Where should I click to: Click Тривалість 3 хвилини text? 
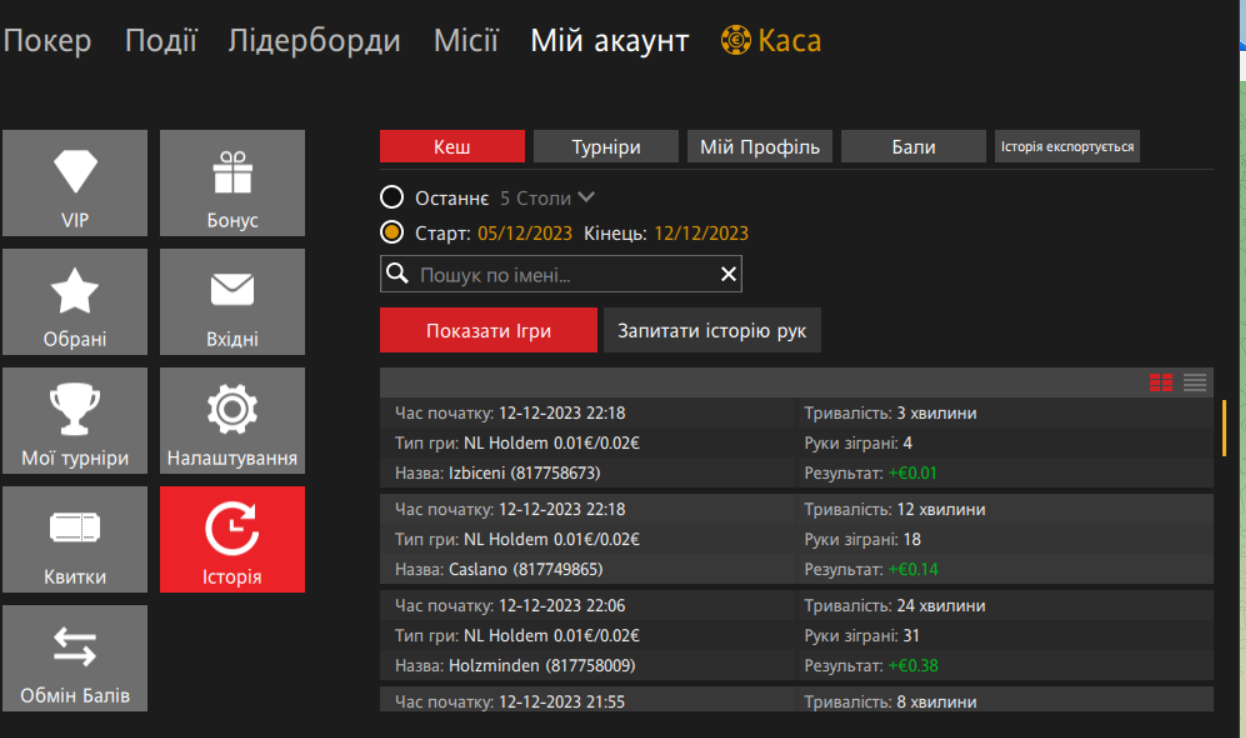tap(890, 413)
